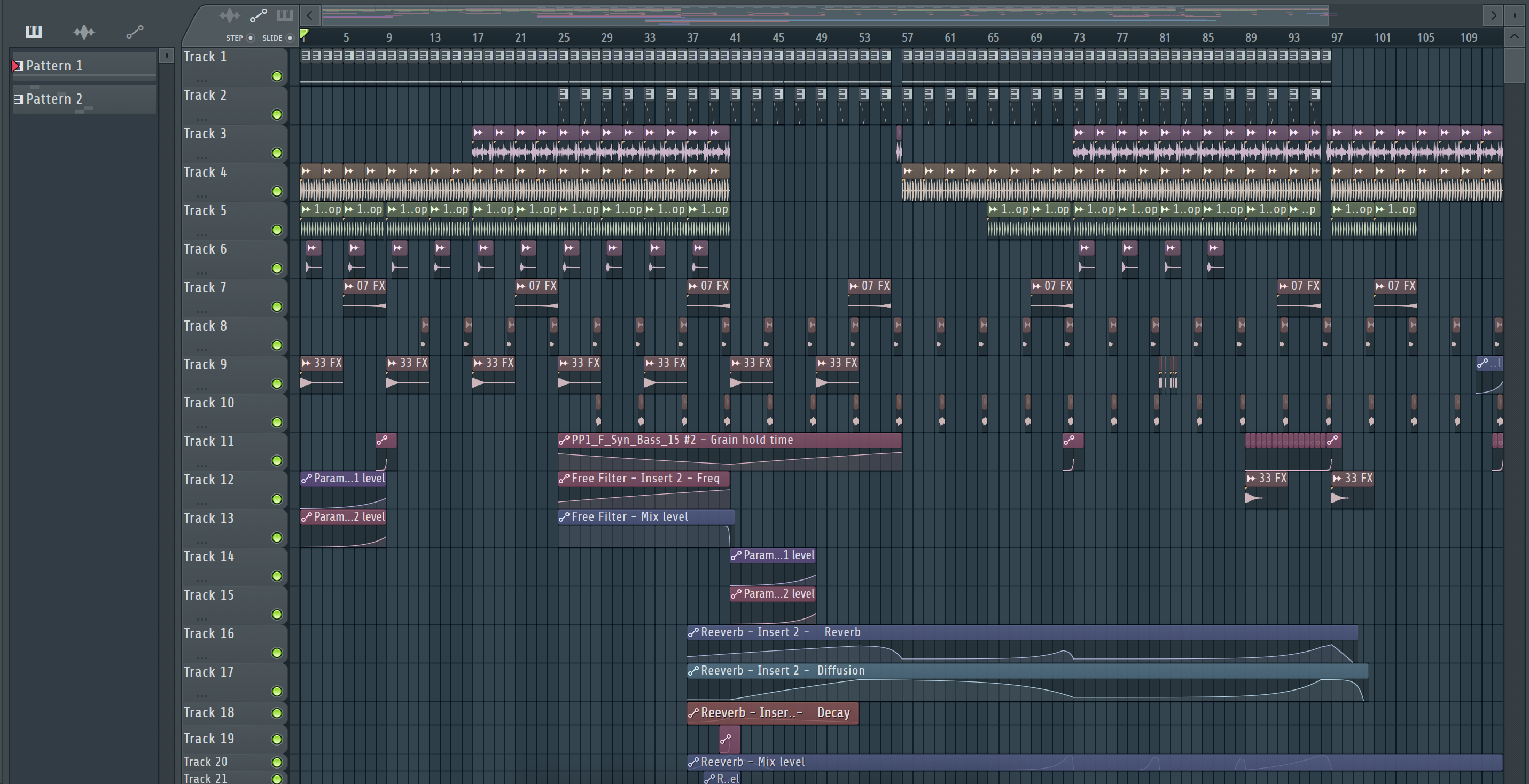Click the vertical playlist scrollbar thumb
Screen dimensions: 1529x784
pos(1514,65)
